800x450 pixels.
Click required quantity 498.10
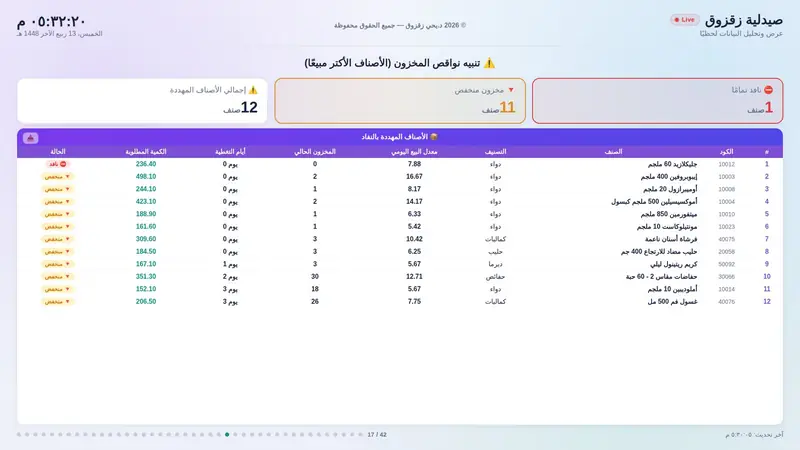coord(146,177)
